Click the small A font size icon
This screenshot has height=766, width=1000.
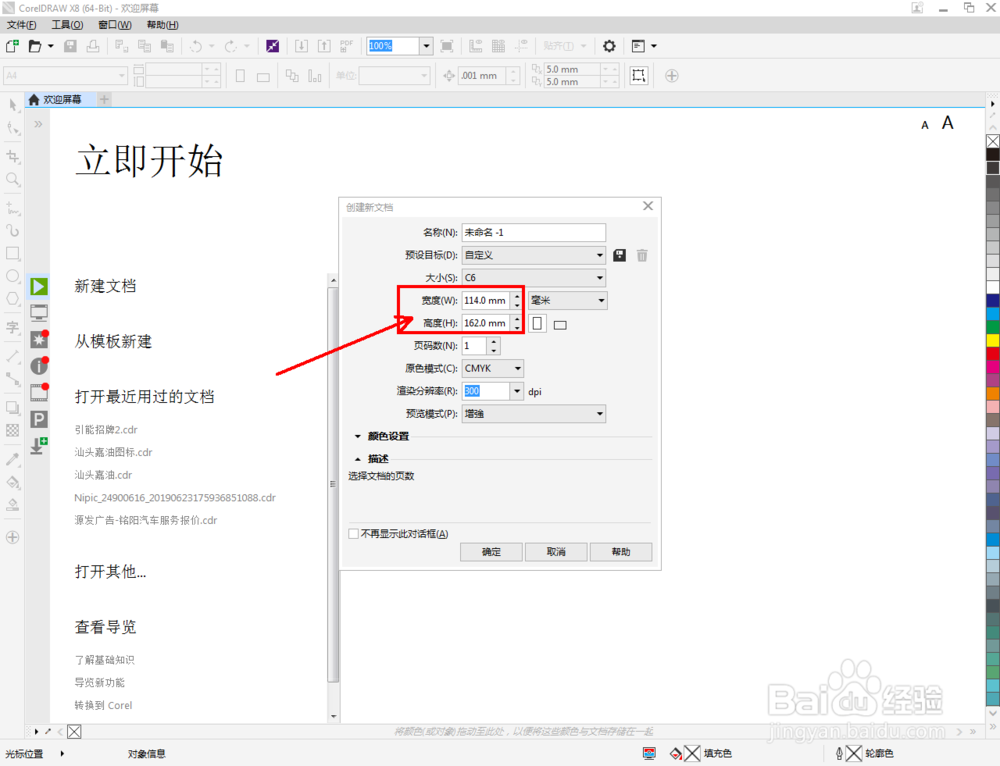click(x=925, y=126)
